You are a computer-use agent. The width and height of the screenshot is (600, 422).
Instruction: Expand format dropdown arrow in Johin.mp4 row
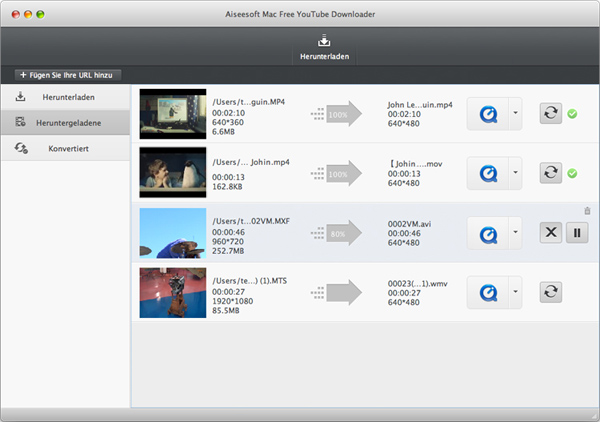(x=515, y=173)
